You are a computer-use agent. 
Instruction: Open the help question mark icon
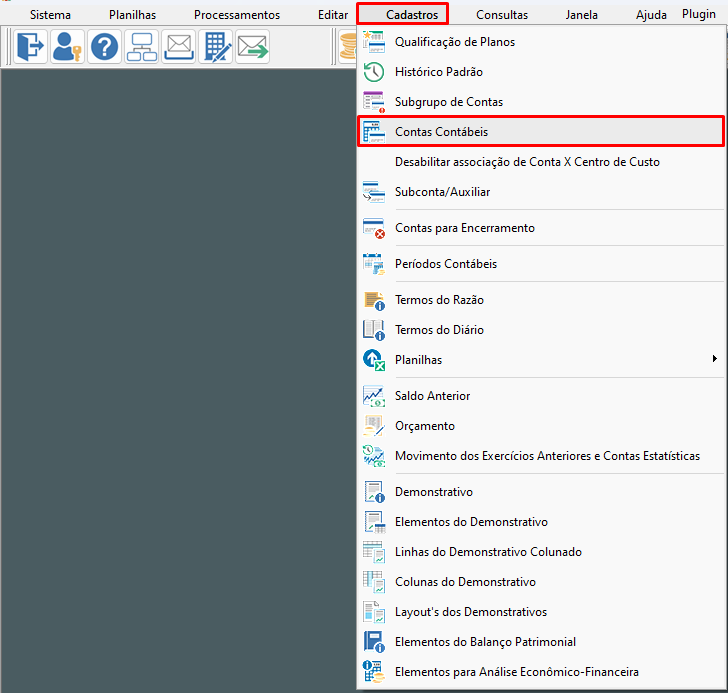coord(104,46)
